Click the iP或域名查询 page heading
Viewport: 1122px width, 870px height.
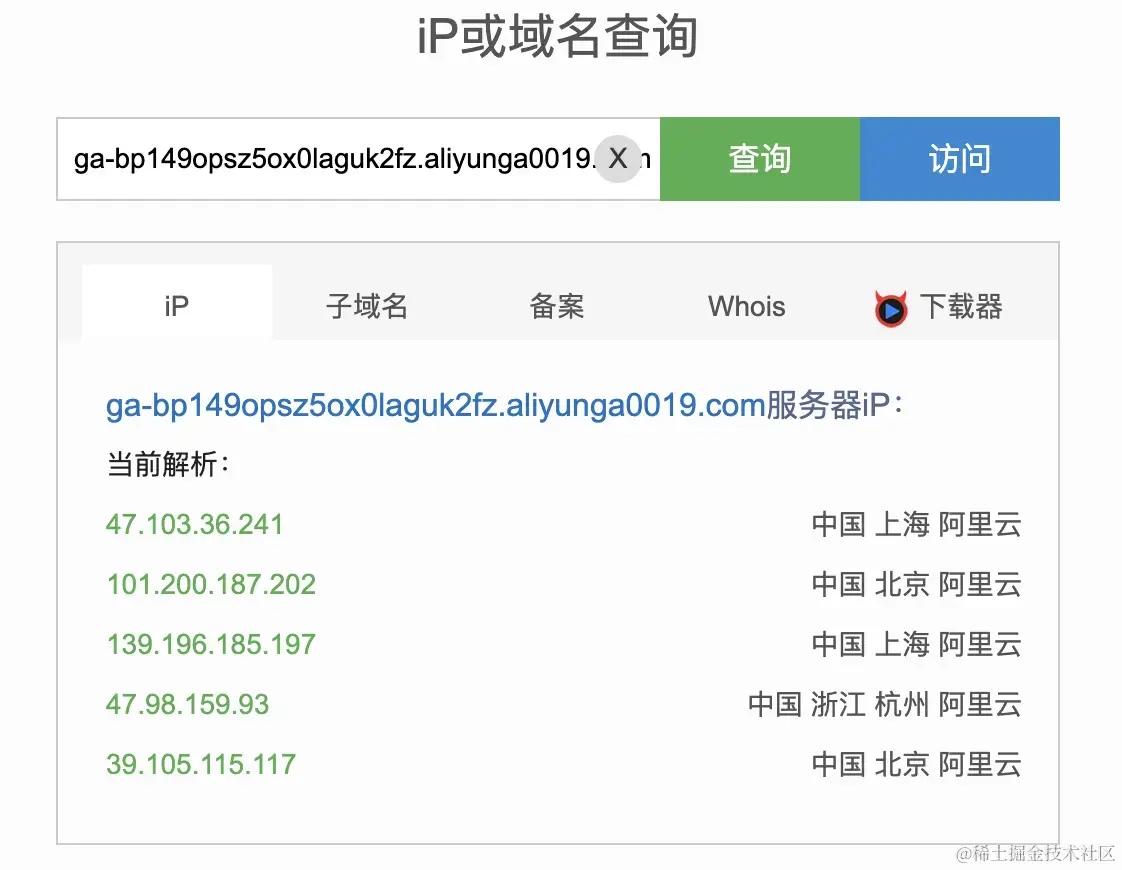point(557,36)
